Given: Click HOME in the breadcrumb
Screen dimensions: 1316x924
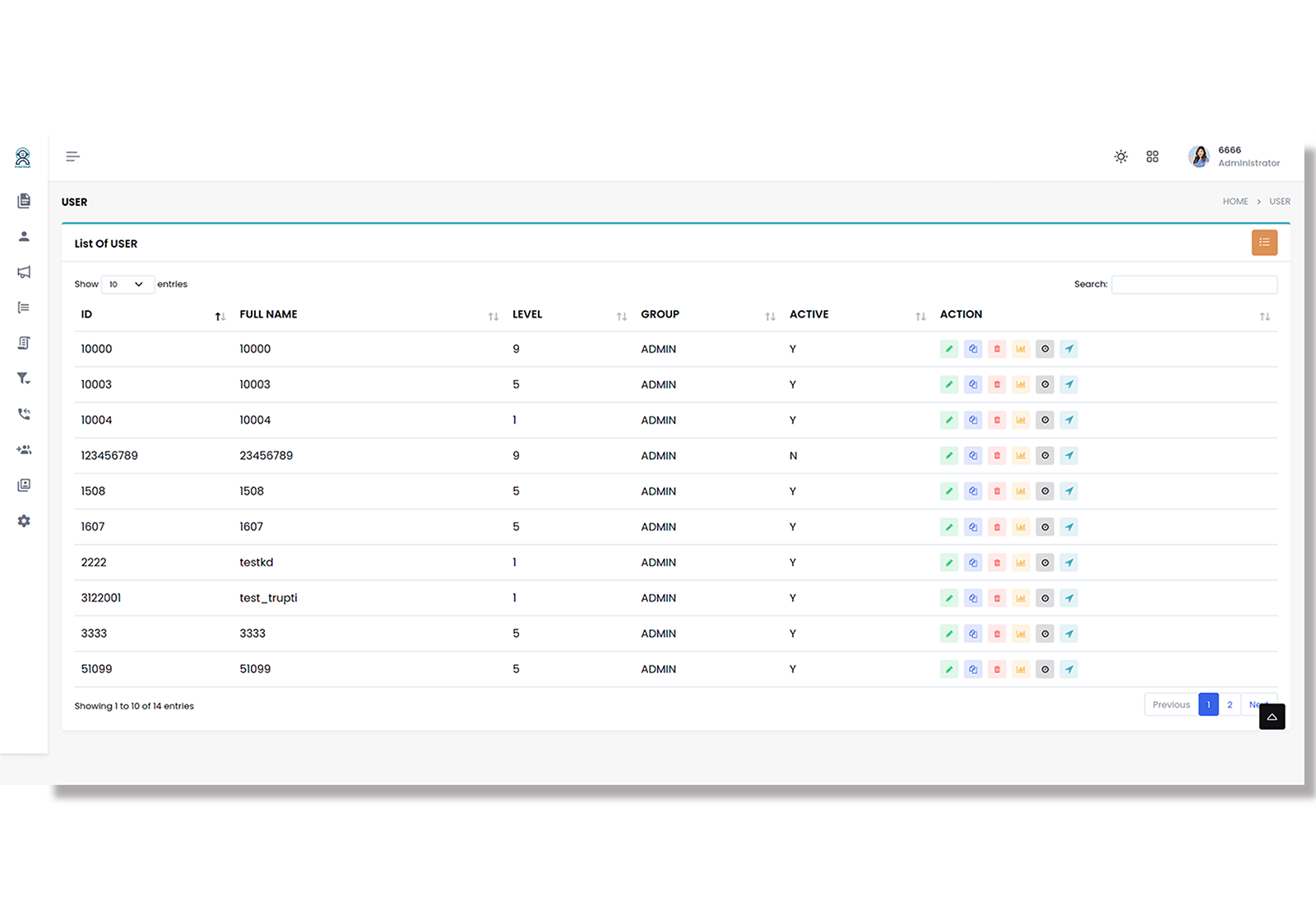Looking at the screenshot, I should point(1235,202).
